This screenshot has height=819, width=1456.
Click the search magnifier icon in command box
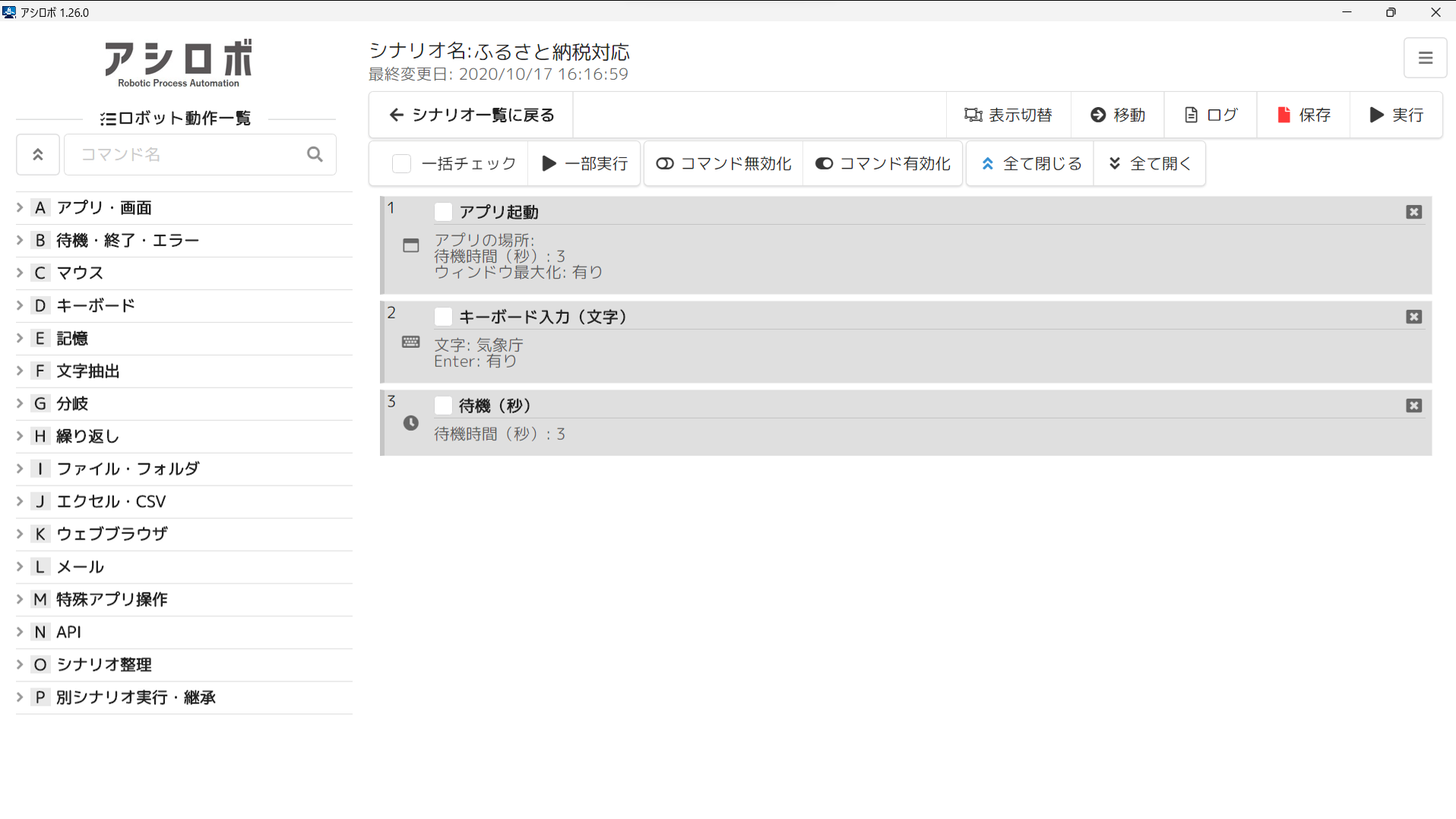pos(315,154)
